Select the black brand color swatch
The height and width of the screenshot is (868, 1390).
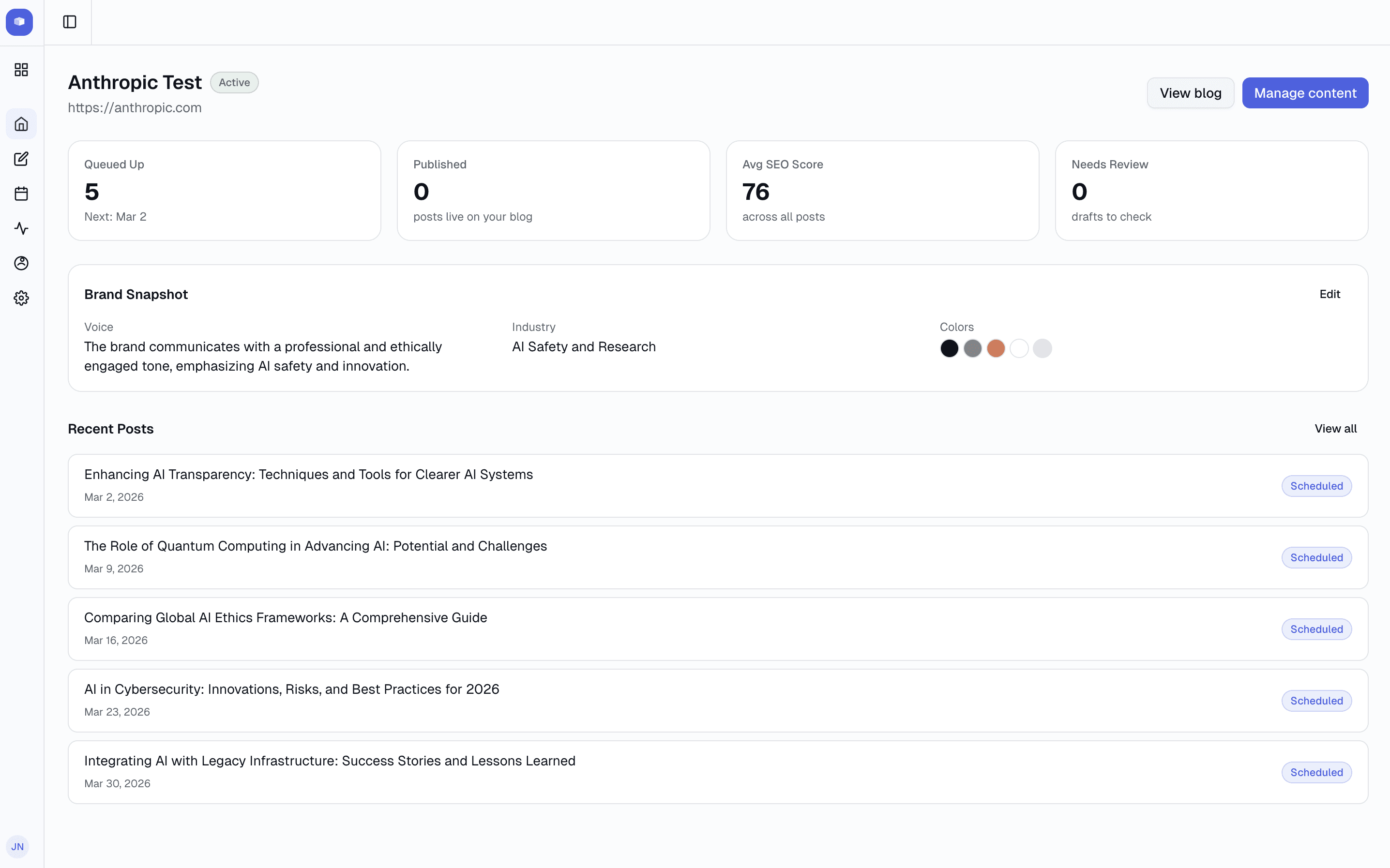click(949, 348)
